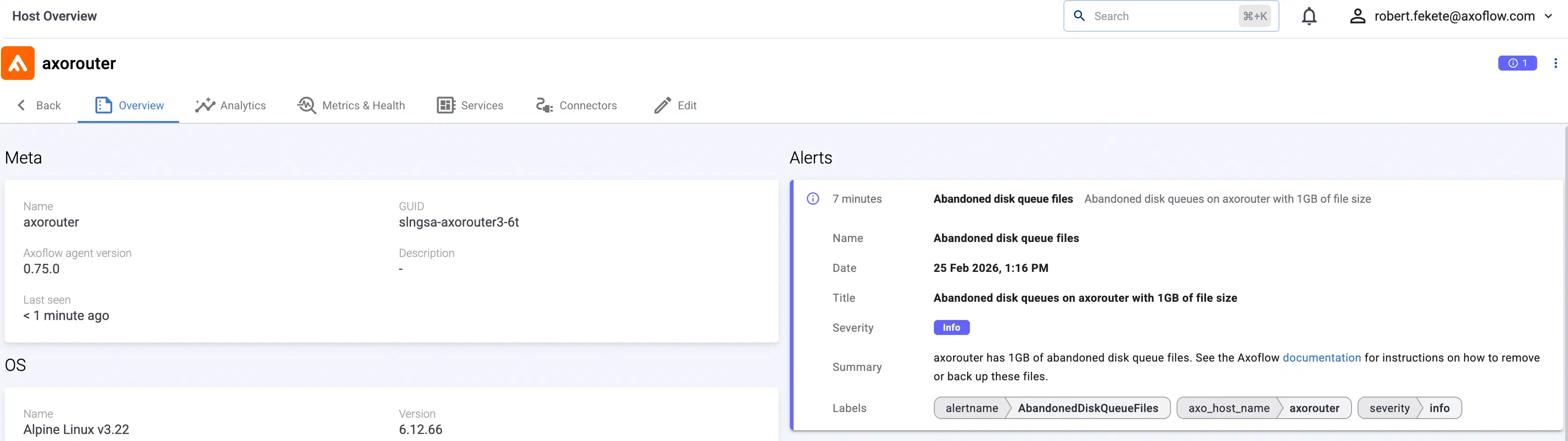The height and width of the screenshot is (441, 1568).
Task: Click the alert Title value text
Action: (1085, 298)
